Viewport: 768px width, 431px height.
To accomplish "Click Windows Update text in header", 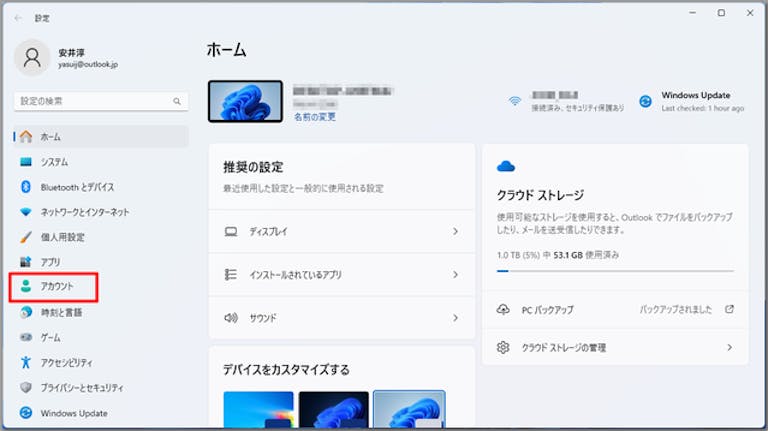I will pyautogui.click(x=696, y=95).
